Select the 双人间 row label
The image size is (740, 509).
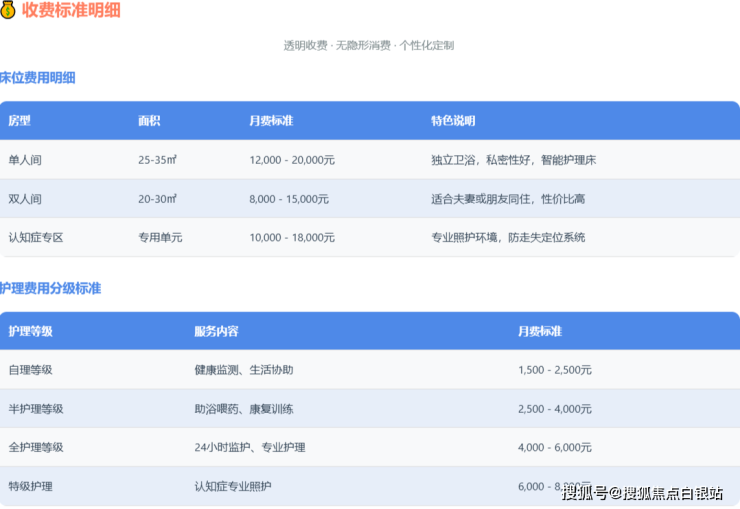tap(25, 199)
